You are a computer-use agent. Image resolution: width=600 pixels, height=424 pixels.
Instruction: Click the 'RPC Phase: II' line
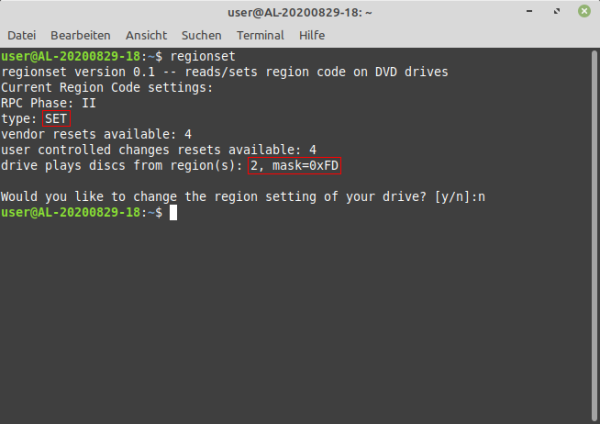point(48,103)
